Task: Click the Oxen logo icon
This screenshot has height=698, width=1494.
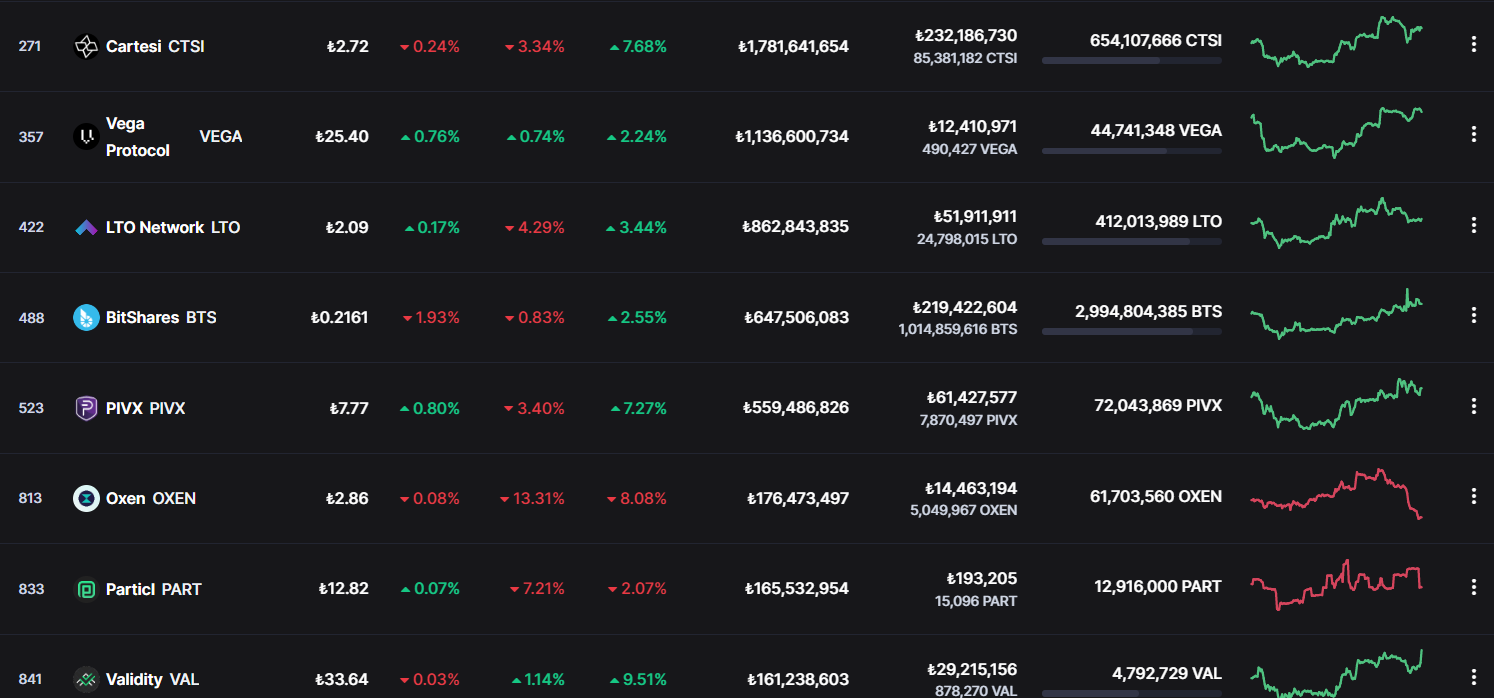Action: click(x=87, y=498)
